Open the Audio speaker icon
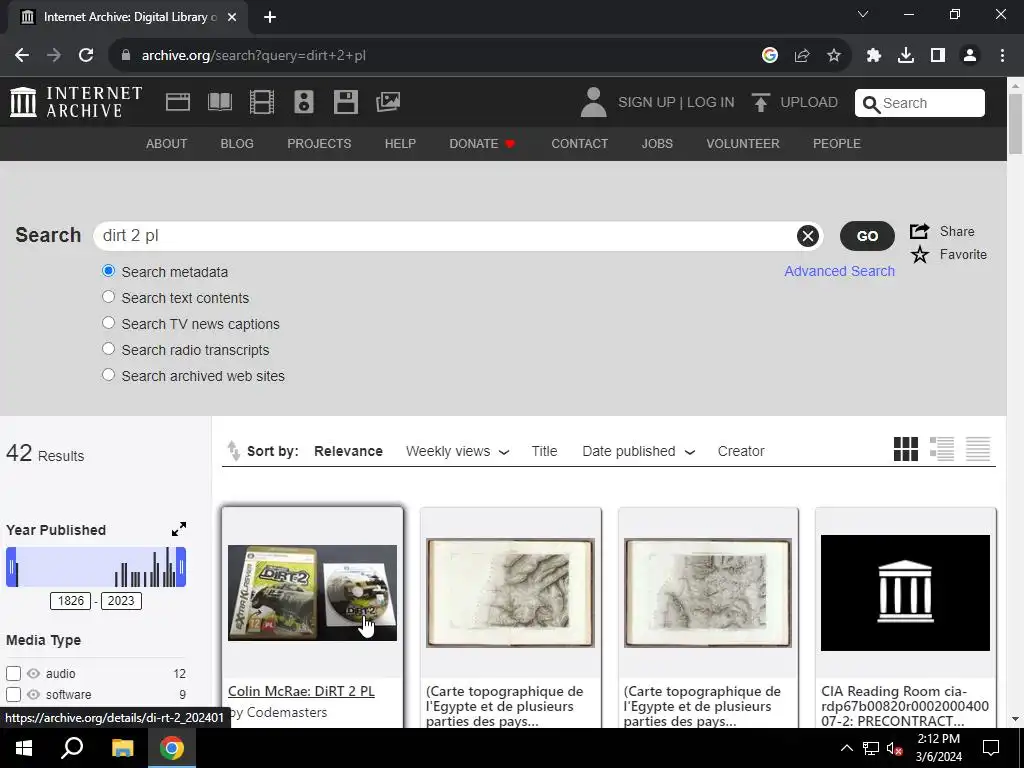This screenshot has height=768, width=1024. pyautogui.click(x=304, y=102)
